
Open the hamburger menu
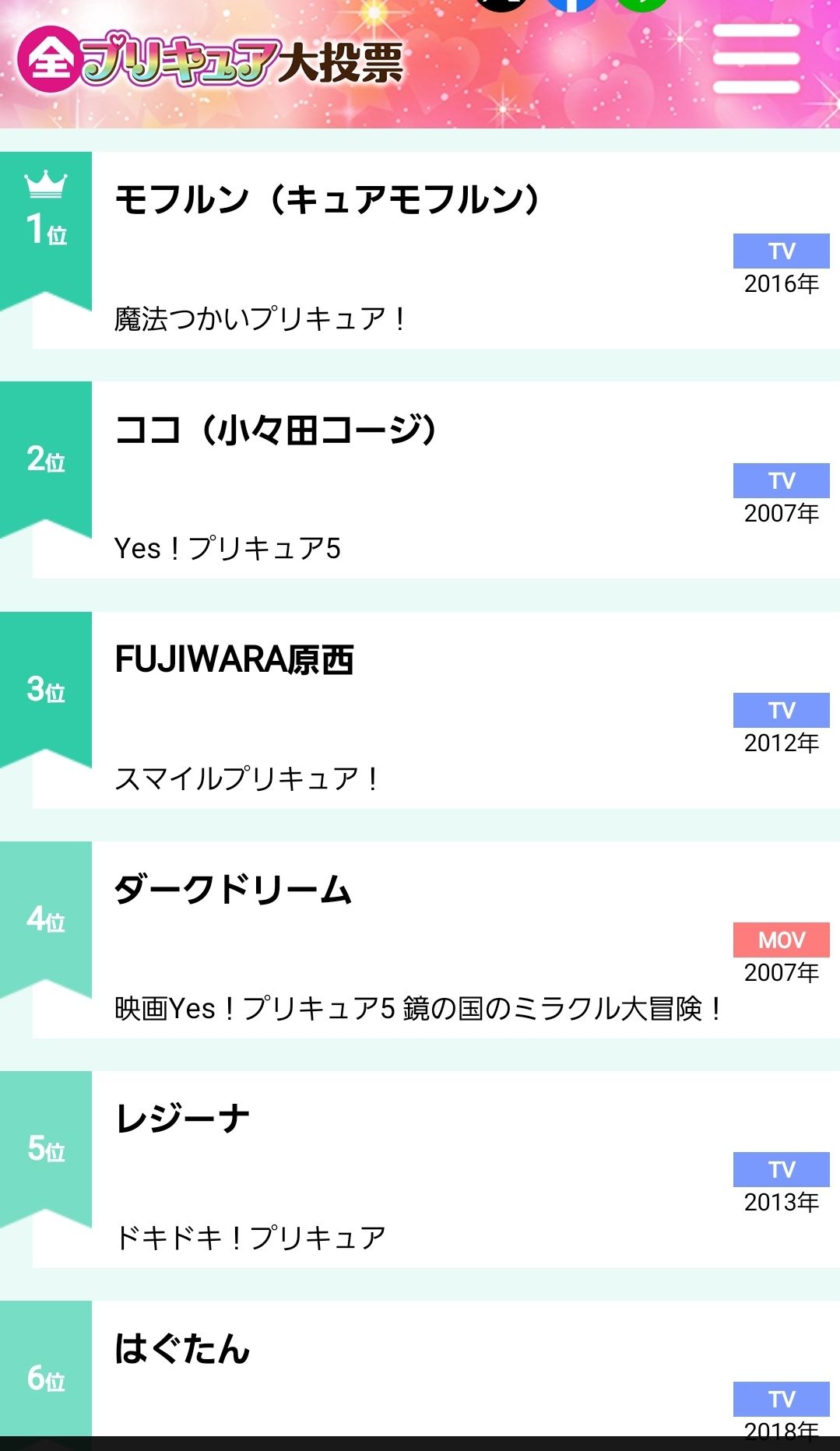tap(757, 58)
